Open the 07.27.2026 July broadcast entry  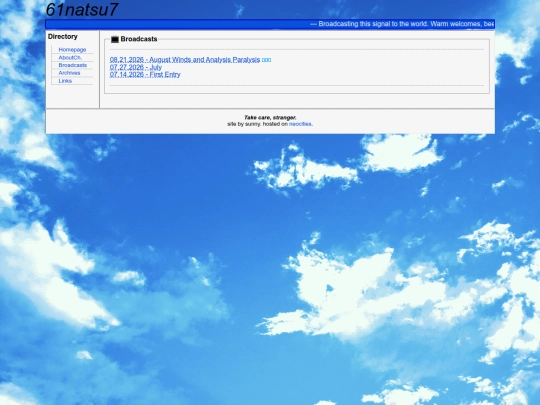pos(136,67)
